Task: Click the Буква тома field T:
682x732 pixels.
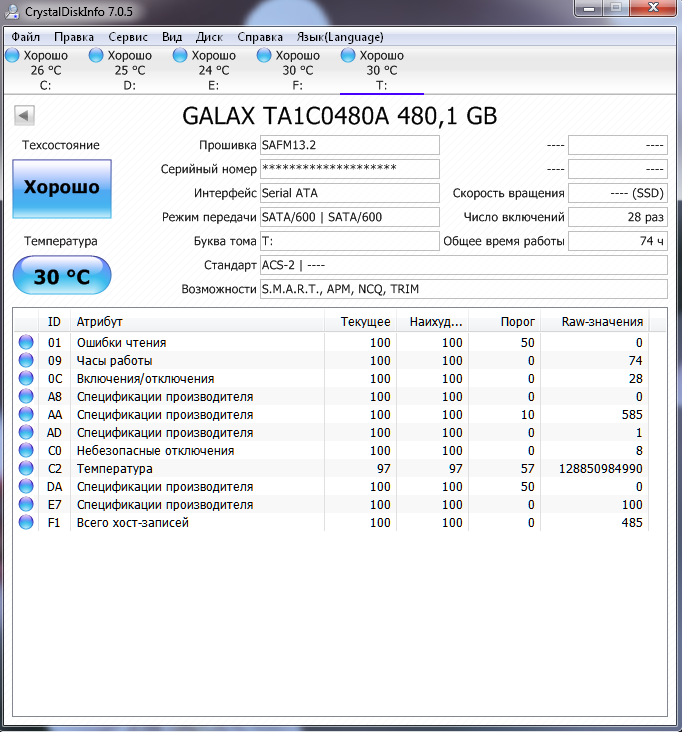Action: point(349,241)
